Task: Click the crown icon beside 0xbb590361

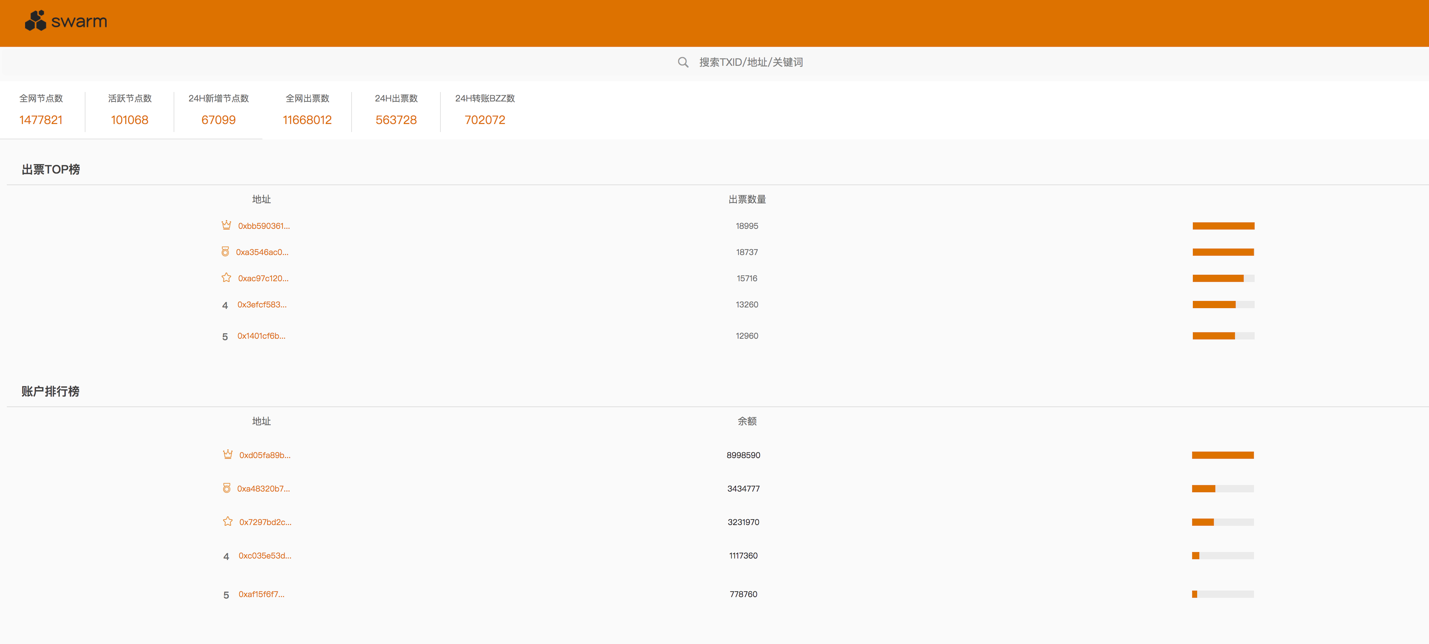Action: pos(226,225)
